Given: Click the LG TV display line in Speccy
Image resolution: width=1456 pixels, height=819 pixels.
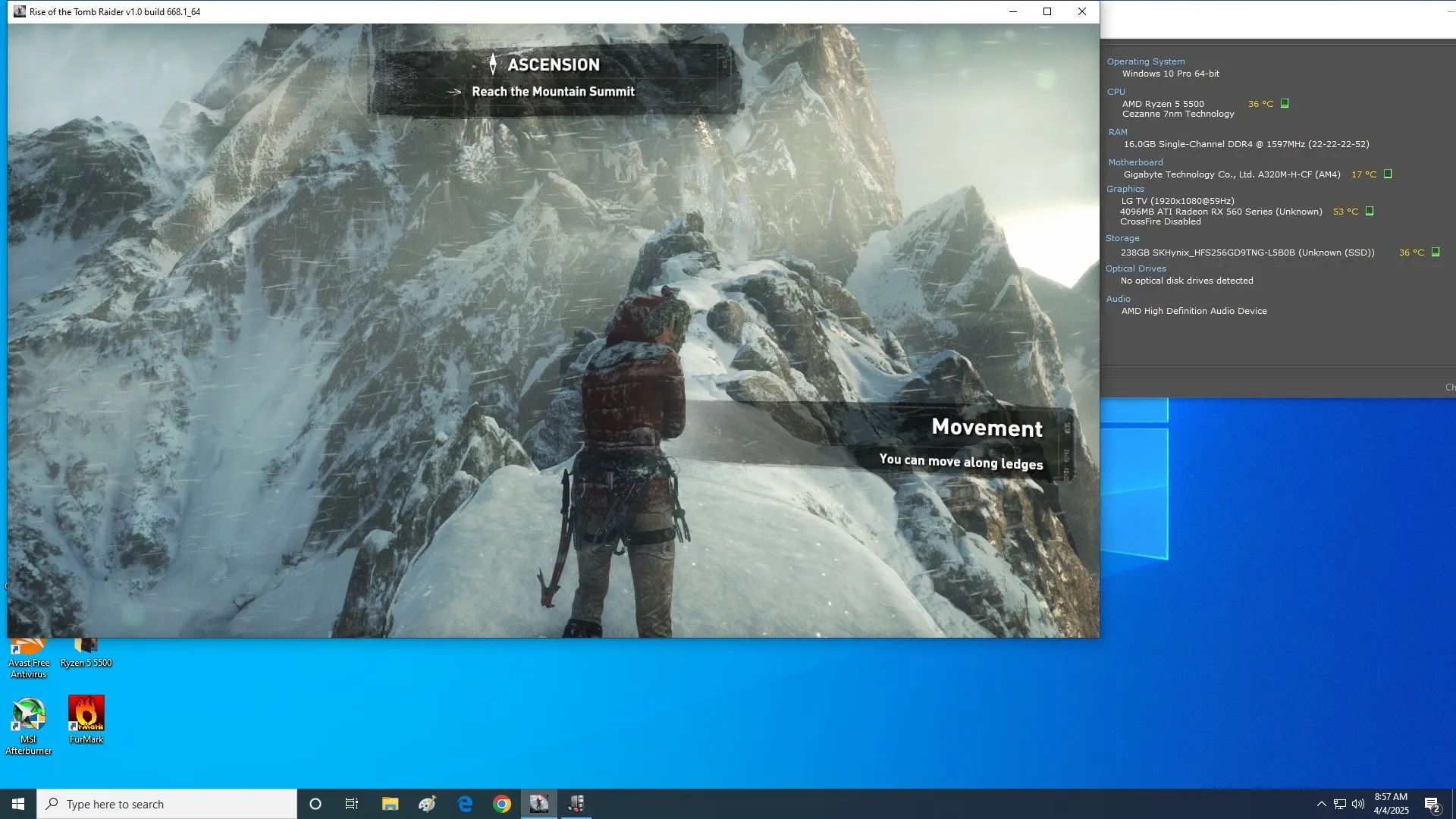Looking at the screenshot, I should click(x=1177, y=201).
